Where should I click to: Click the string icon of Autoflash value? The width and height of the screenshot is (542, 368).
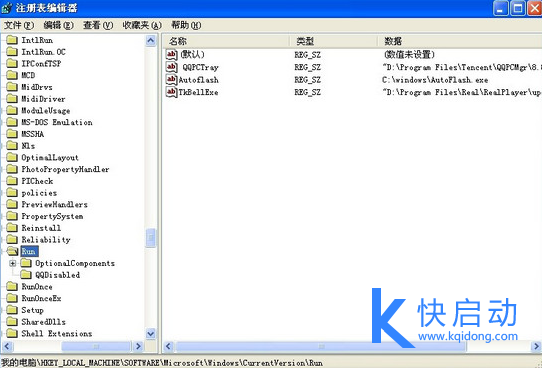171,80
